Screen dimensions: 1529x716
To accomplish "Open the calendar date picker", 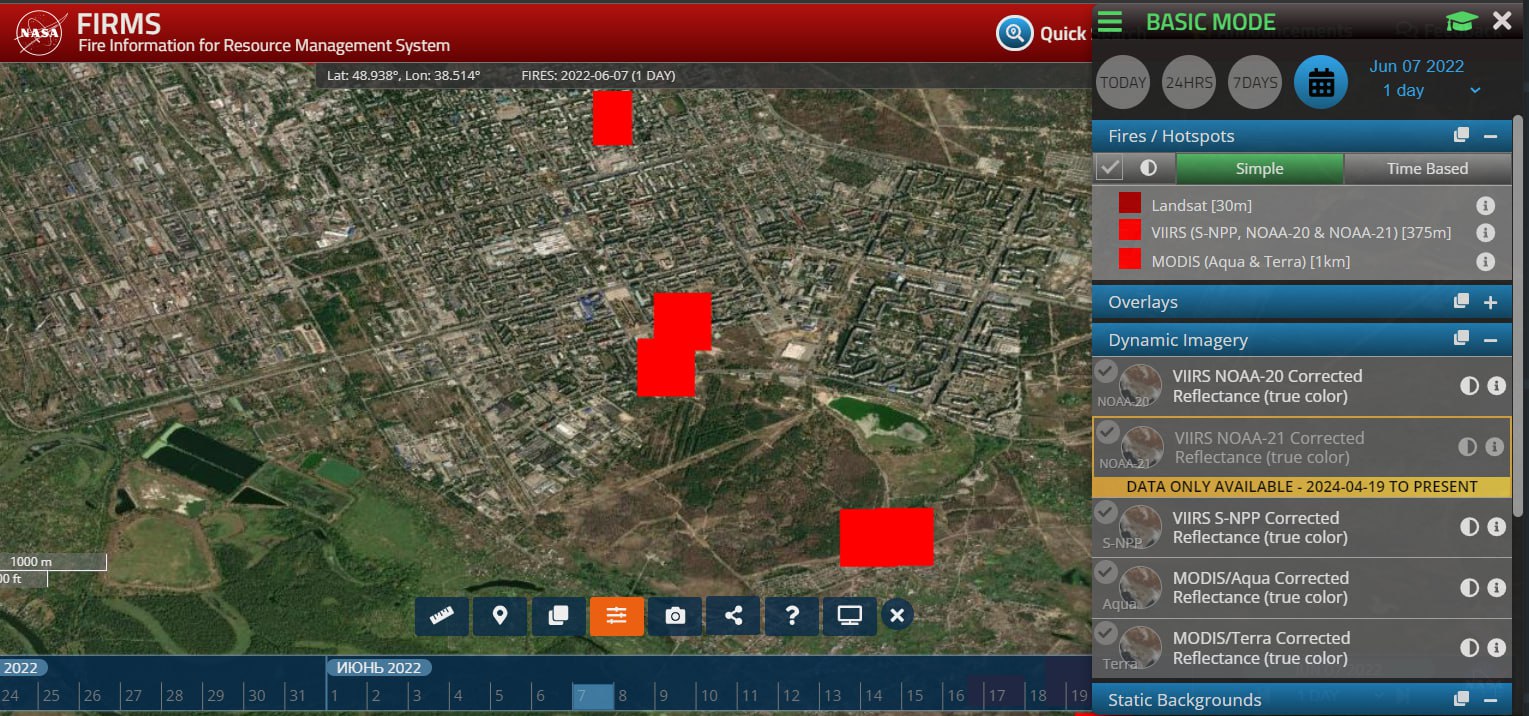I will point(1320,82).
